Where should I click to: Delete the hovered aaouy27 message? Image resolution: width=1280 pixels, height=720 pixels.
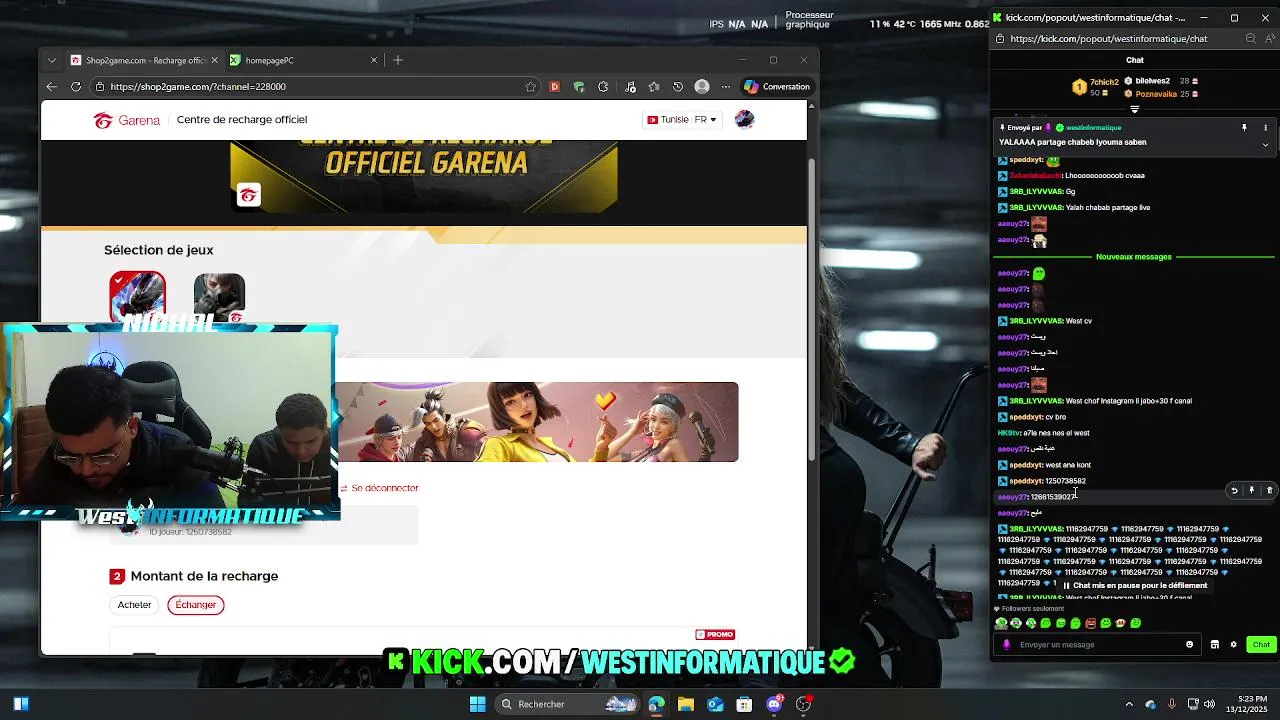pos(1269,491)
